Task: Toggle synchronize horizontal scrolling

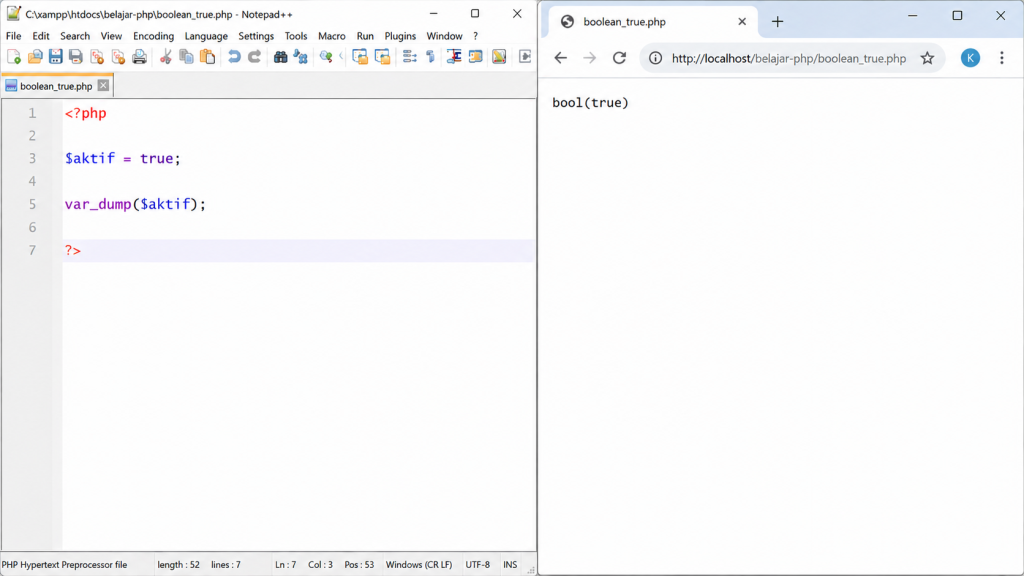Action: click(383, 57)
